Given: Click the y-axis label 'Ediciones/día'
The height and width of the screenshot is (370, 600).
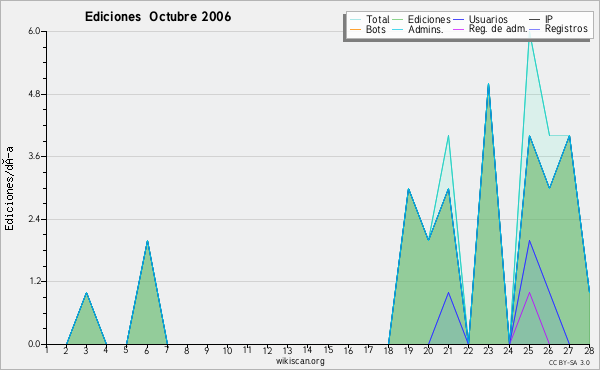Looking at the screenshot, I should click(9, 188).
